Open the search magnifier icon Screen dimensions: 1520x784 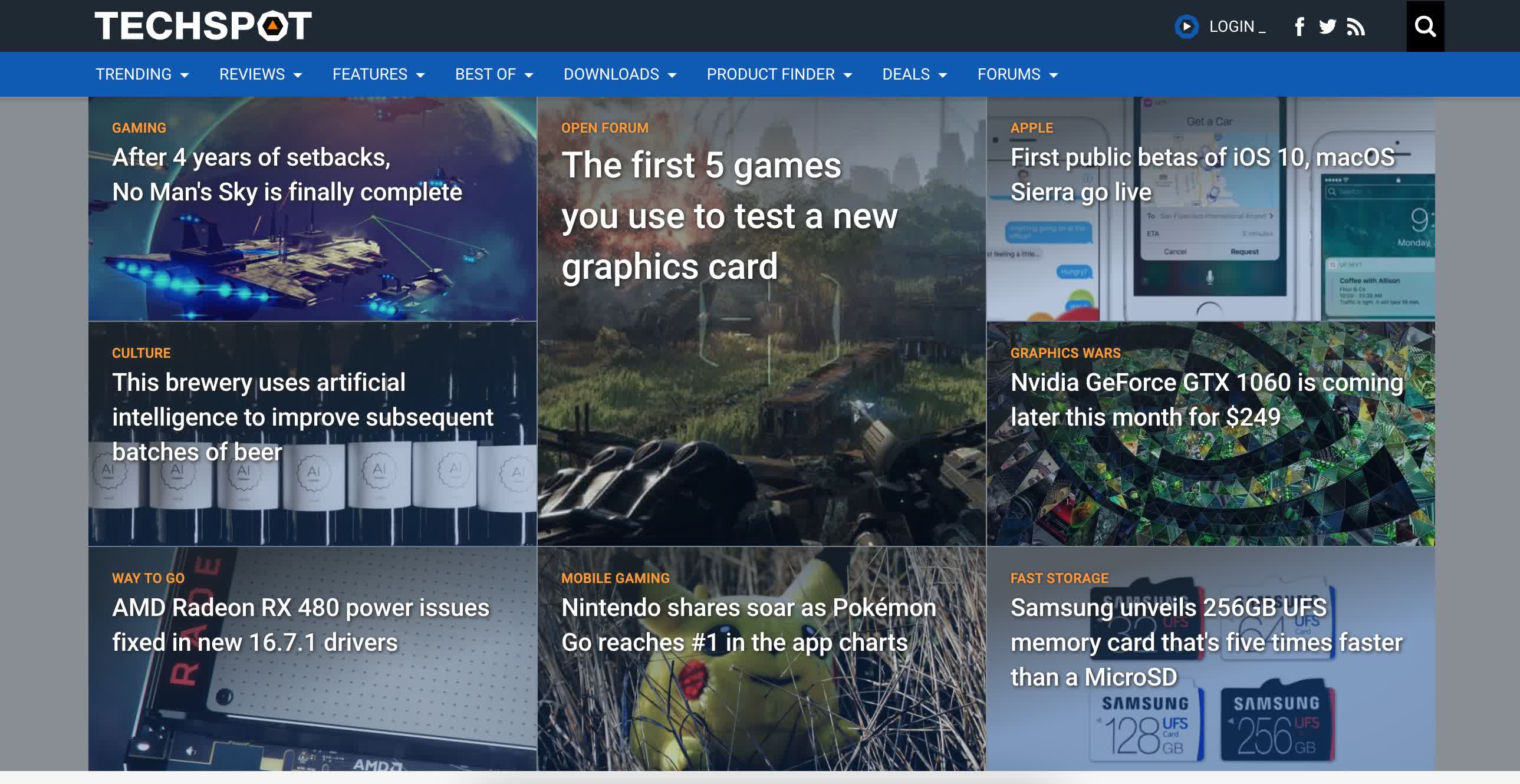(1425, 26)
